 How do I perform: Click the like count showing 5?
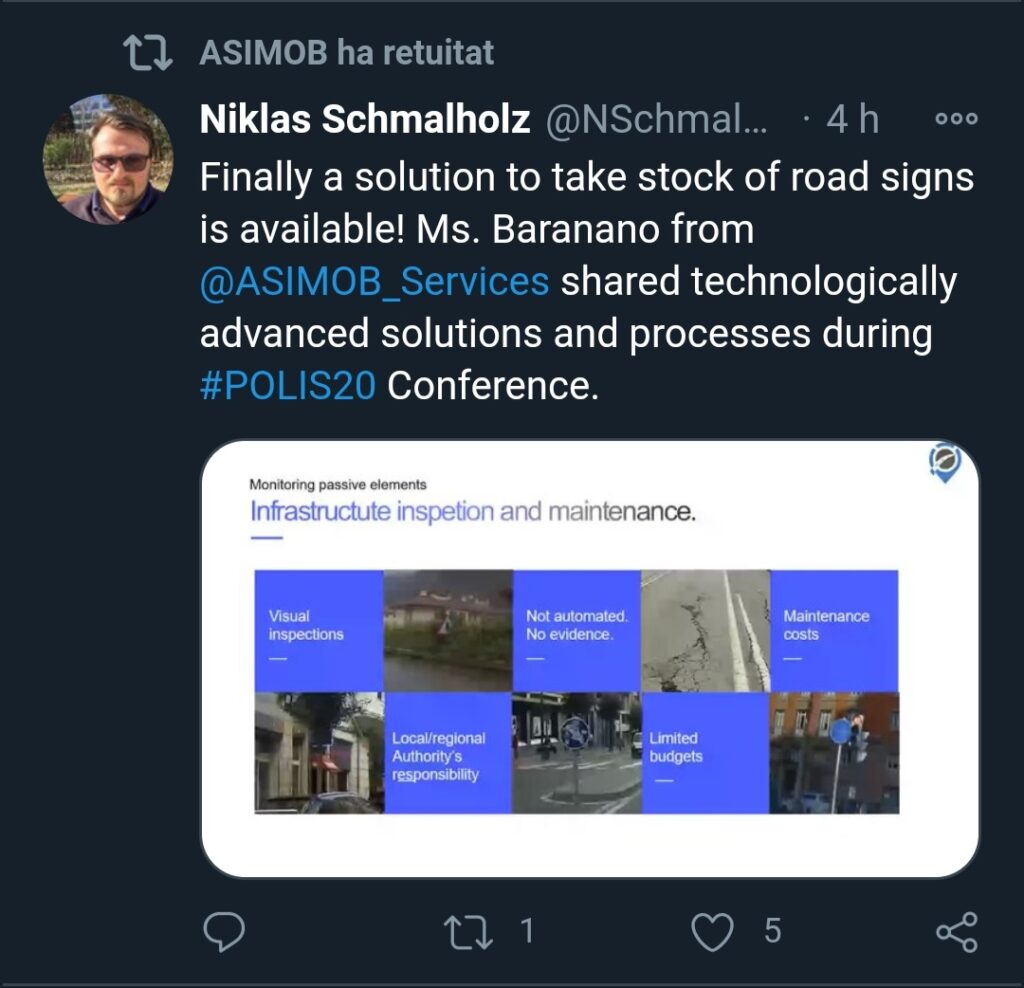pos(771,932)
